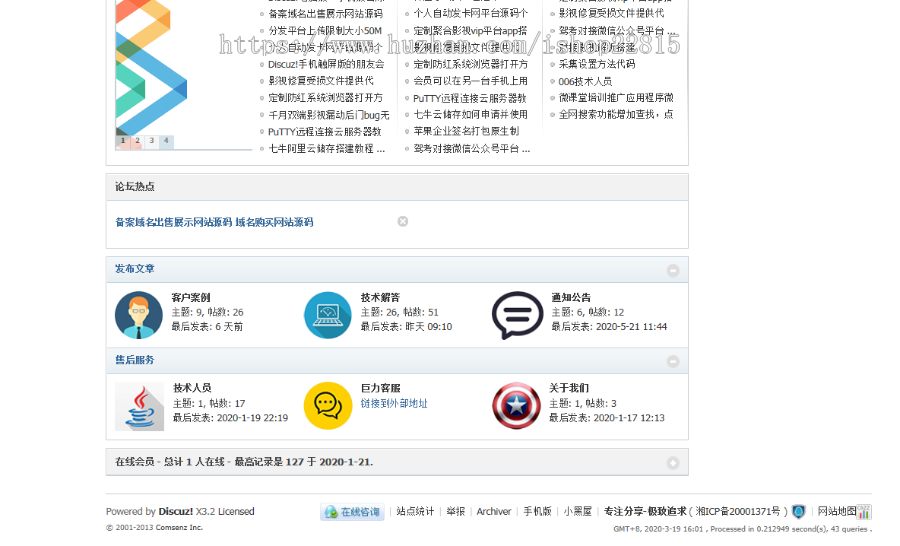Open the 6 天前 last post link
The image size is (900, 546).
(x=229, y=327)
